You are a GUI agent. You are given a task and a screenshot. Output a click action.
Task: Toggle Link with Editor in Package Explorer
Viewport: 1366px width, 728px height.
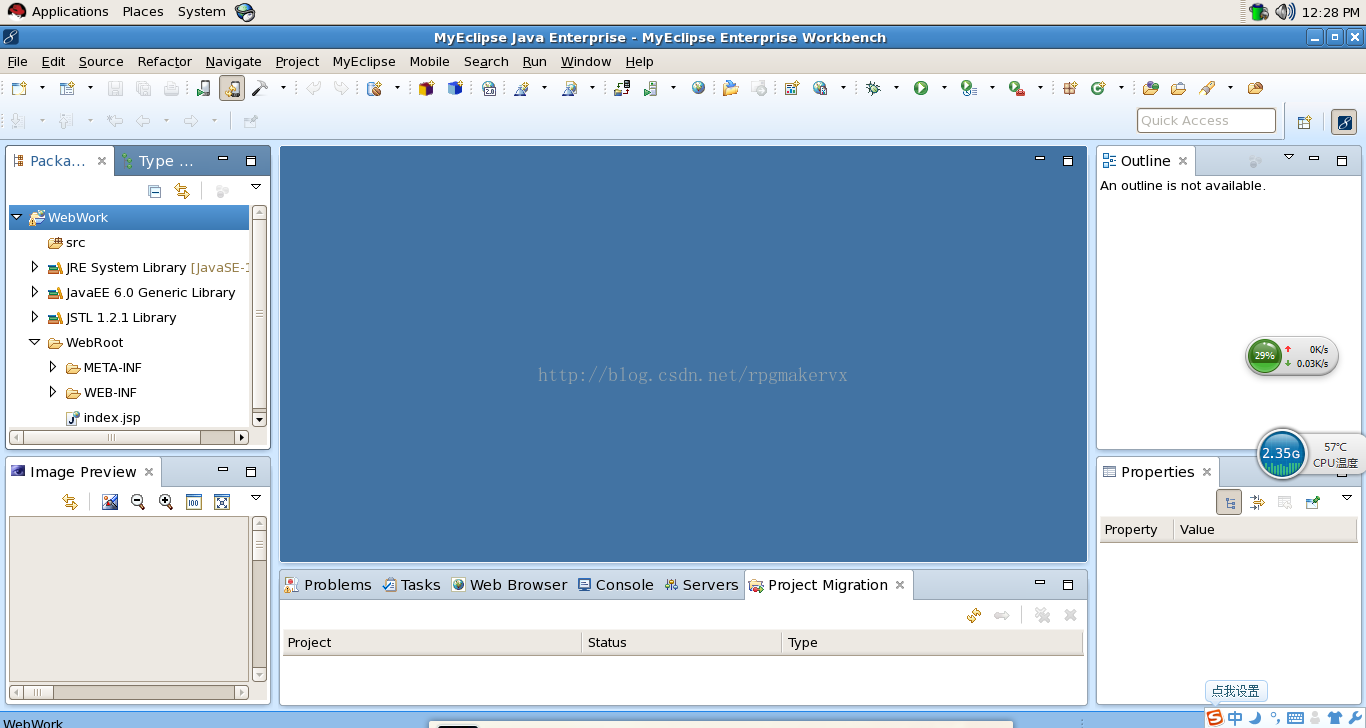tap(182, 190)
